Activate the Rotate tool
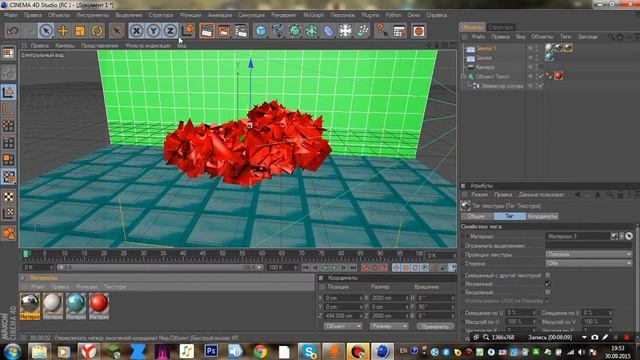This screenshot has width=640, height=360. point(97,31)
